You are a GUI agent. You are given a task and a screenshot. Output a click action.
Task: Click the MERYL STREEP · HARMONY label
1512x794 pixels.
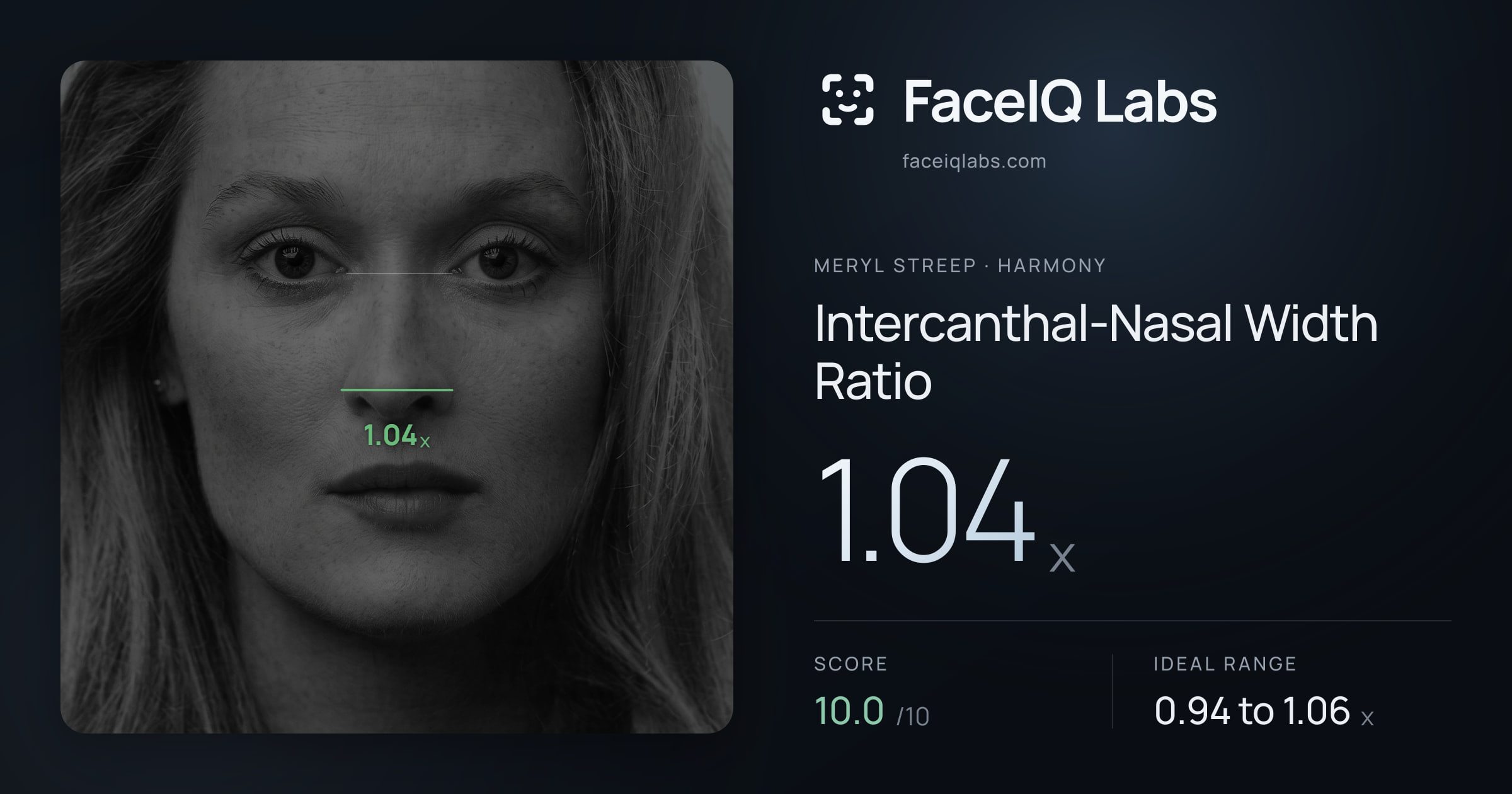[x=959, y=265]
